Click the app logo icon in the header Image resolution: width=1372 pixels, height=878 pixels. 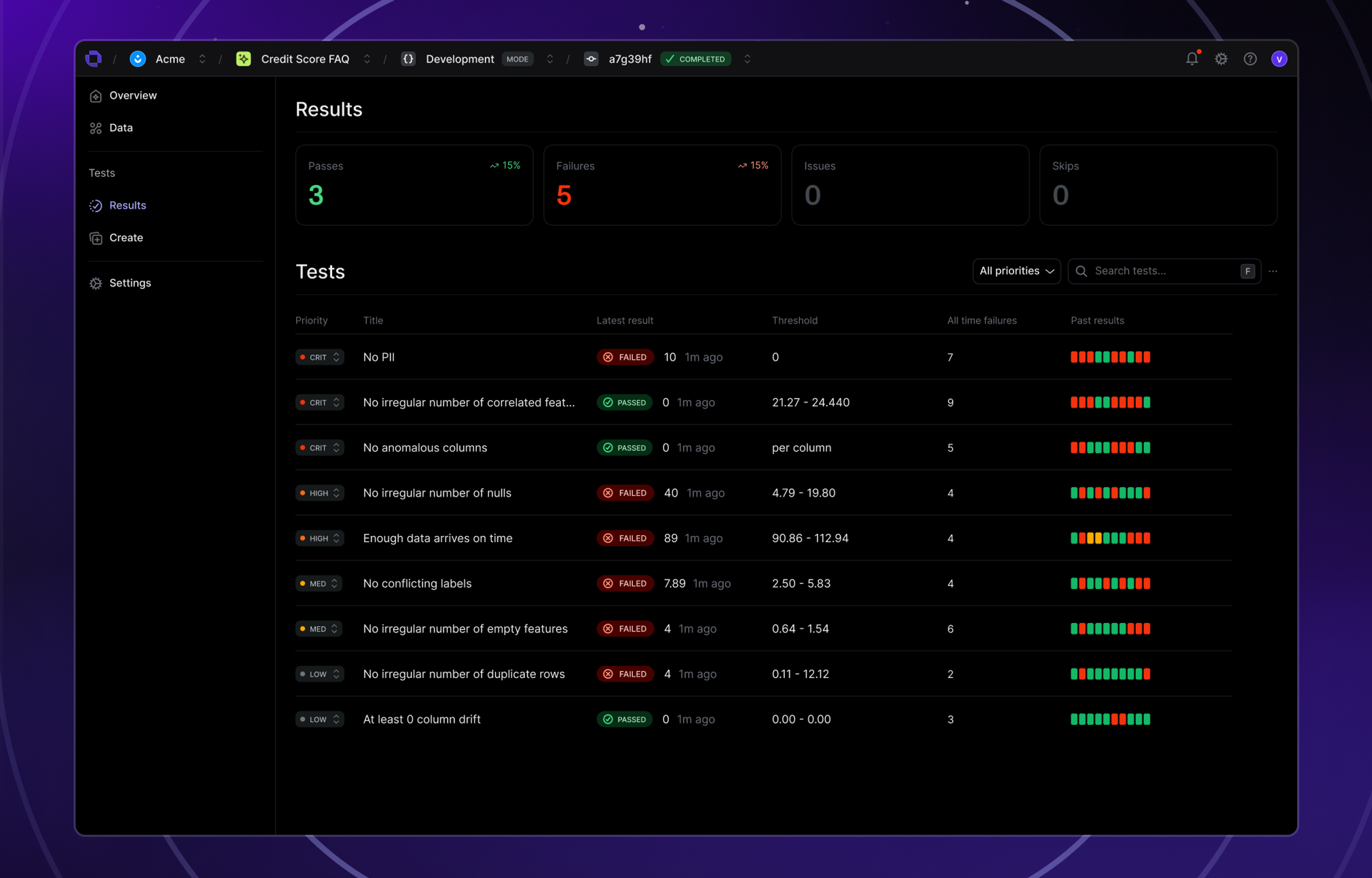click(x=94, y=59)
